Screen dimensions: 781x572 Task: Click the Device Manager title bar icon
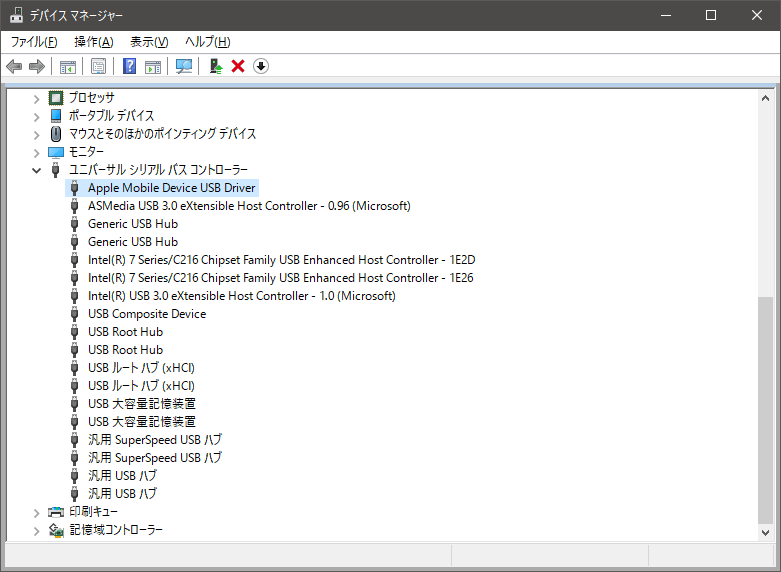pyautogui.click(x=16, y=15)
